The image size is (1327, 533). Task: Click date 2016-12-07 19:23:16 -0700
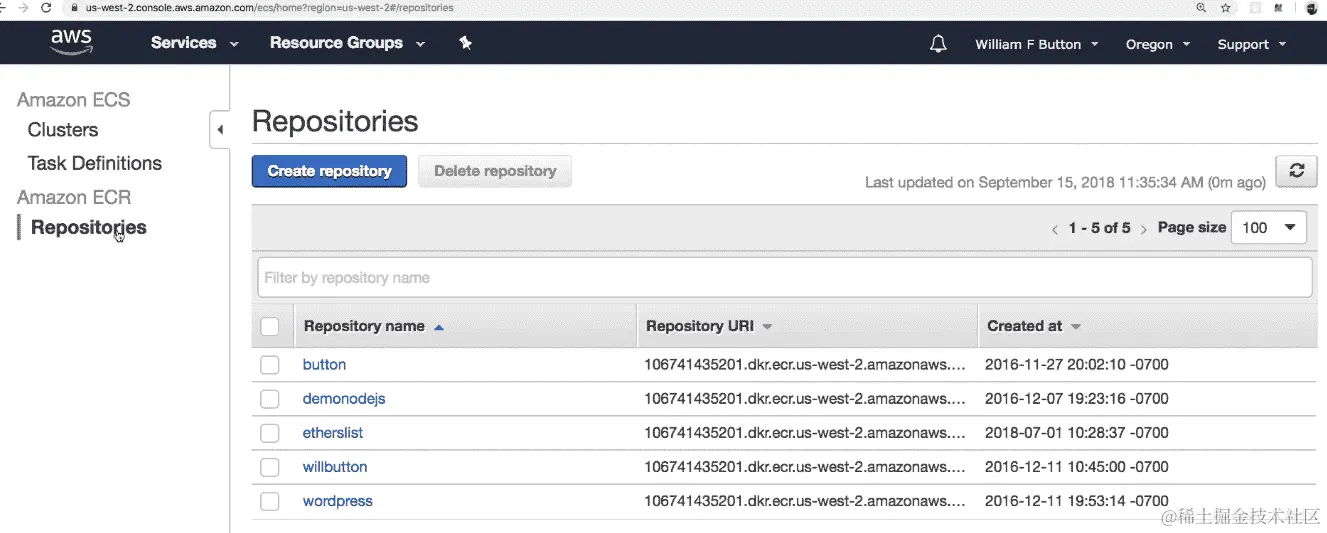[1077, 399]
